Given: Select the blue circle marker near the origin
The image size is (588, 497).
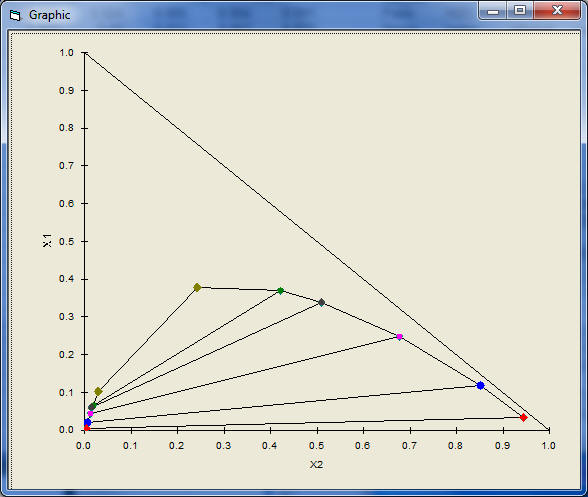Looking at the screenshot, I should click(x=87, y=422).
